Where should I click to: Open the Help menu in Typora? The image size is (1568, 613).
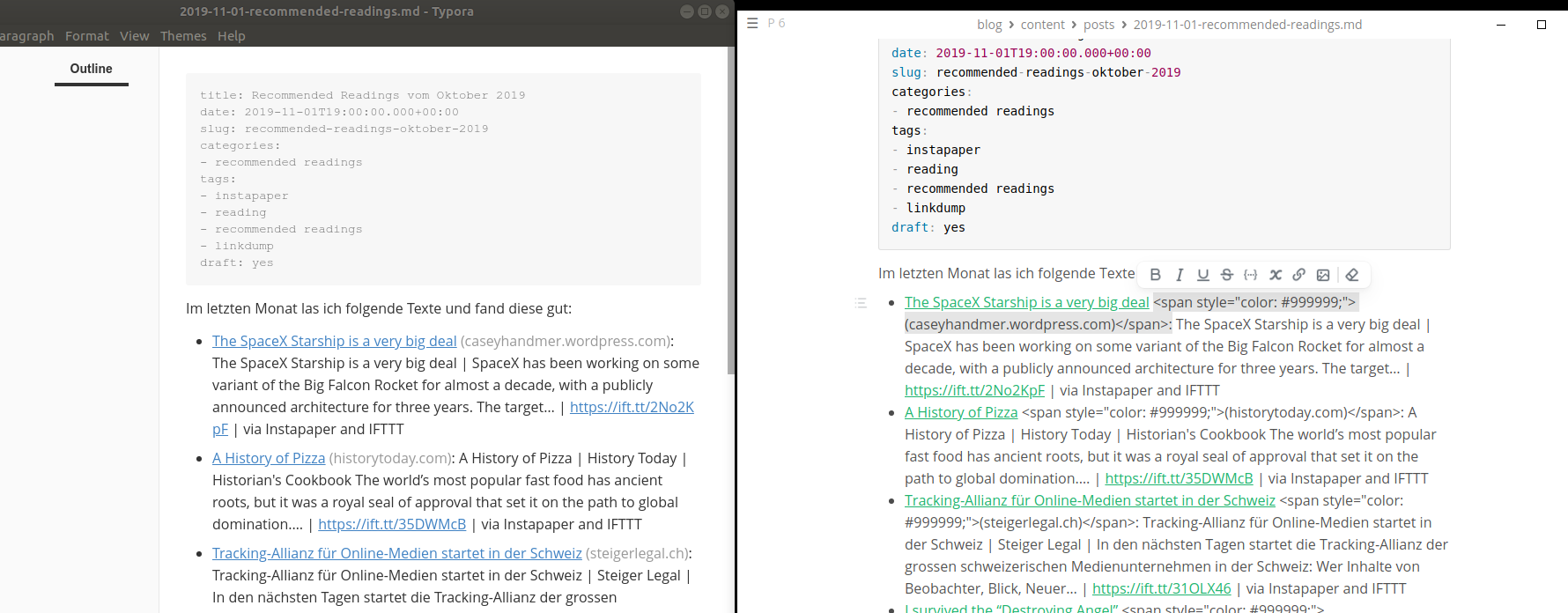[232, 36]
